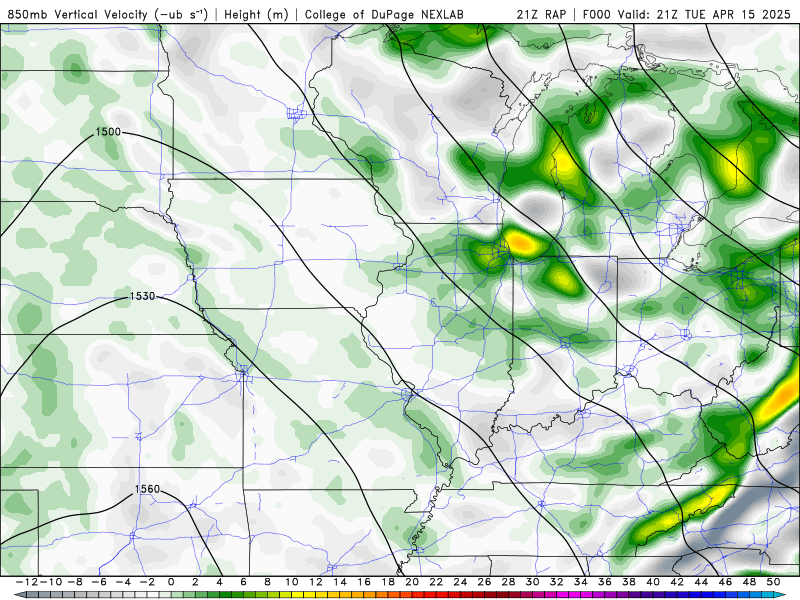The width and height of the screenshot is (800, 600).
Task: Click the -4 value on color scale
Action: pyautogui.click(x=123, y=582)
